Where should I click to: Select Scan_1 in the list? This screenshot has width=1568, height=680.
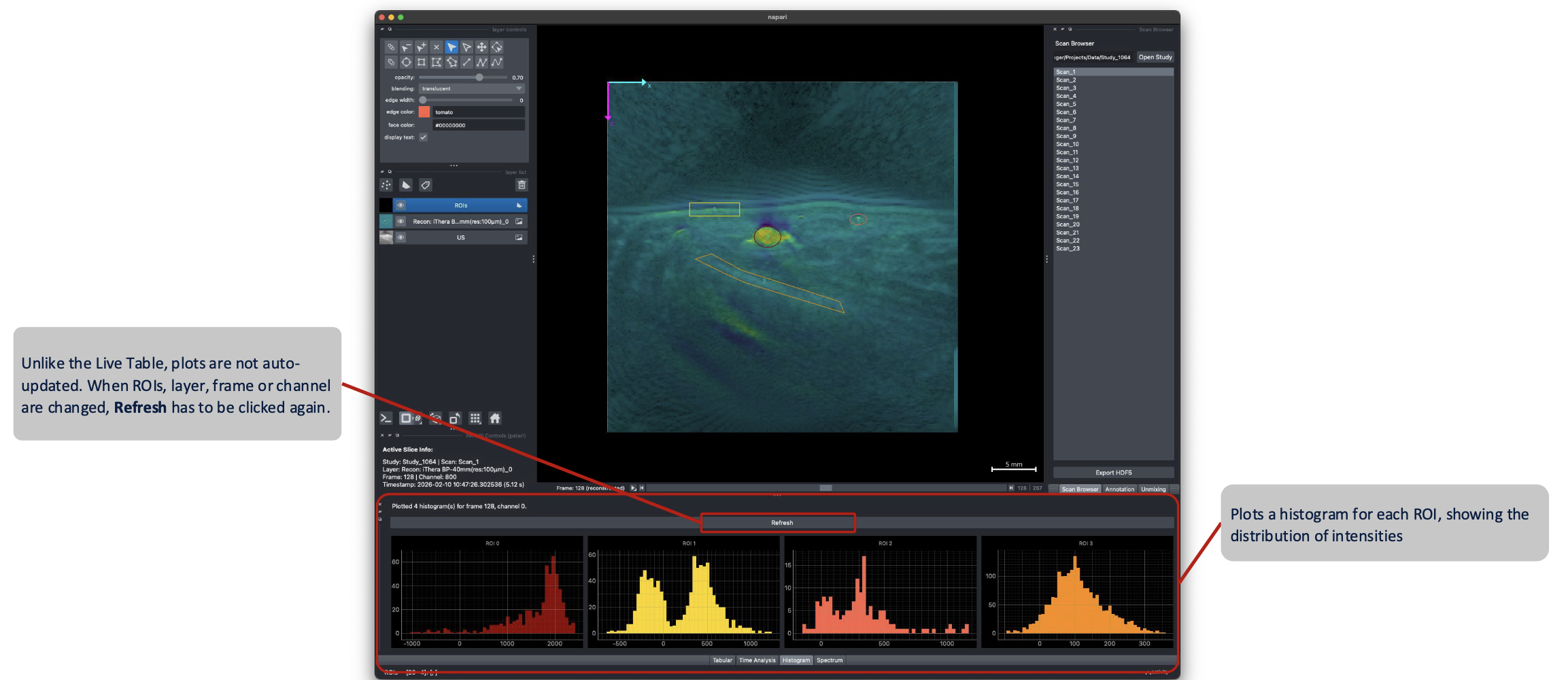(1113, 72)
